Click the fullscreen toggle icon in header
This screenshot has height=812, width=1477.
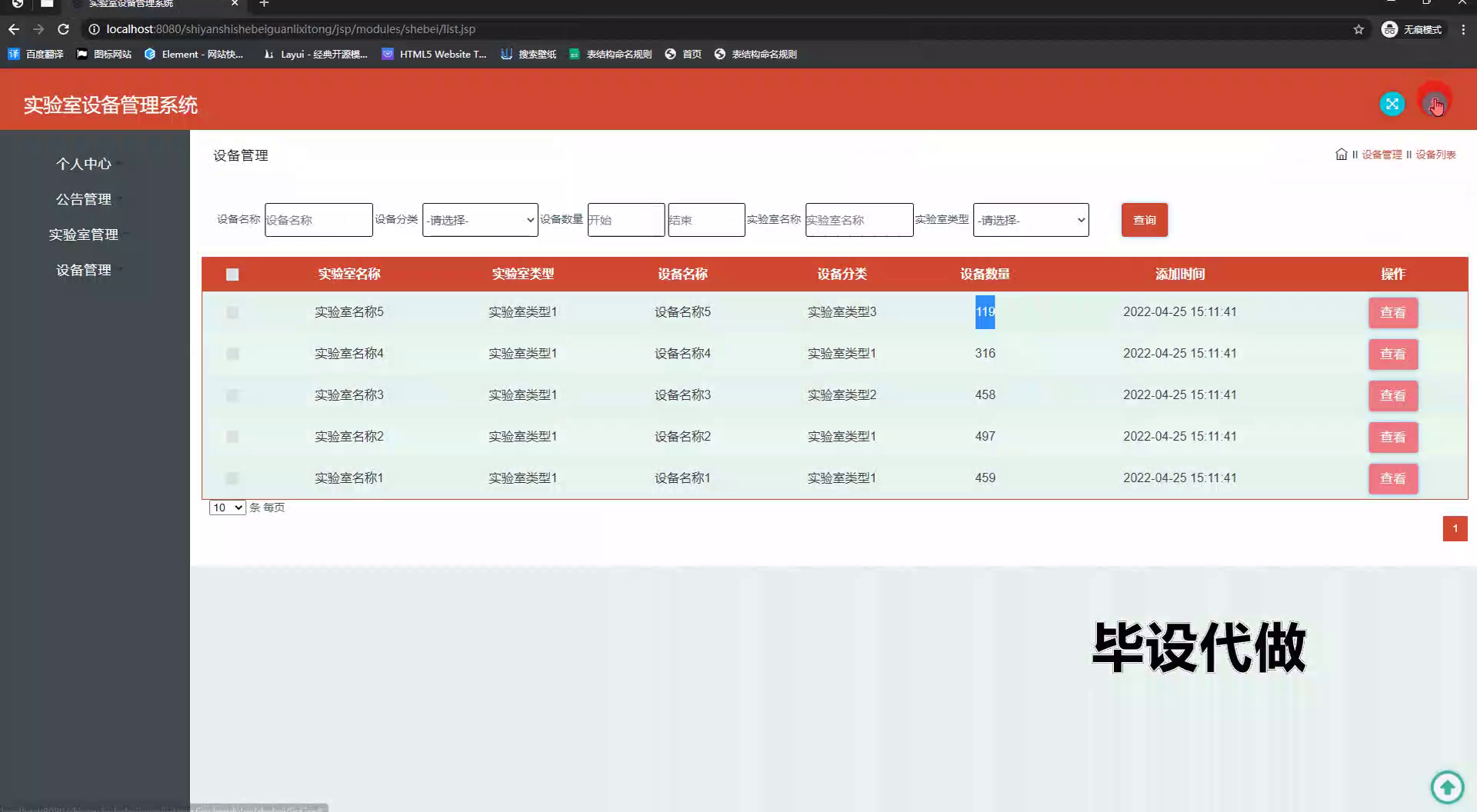click(x=1392, y=104)
